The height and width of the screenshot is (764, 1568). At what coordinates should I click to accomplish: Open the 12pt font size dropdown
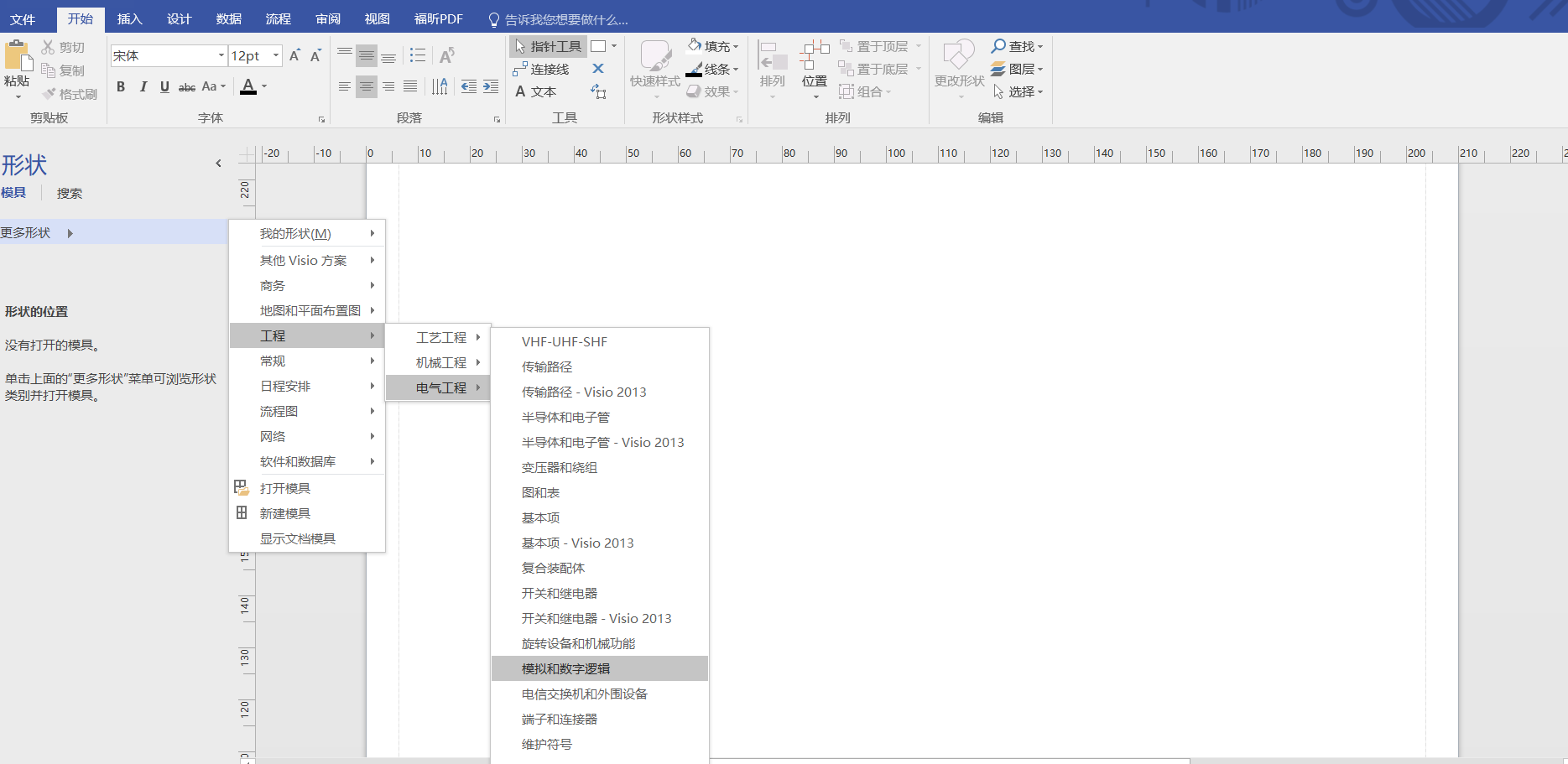coord(274,55)
